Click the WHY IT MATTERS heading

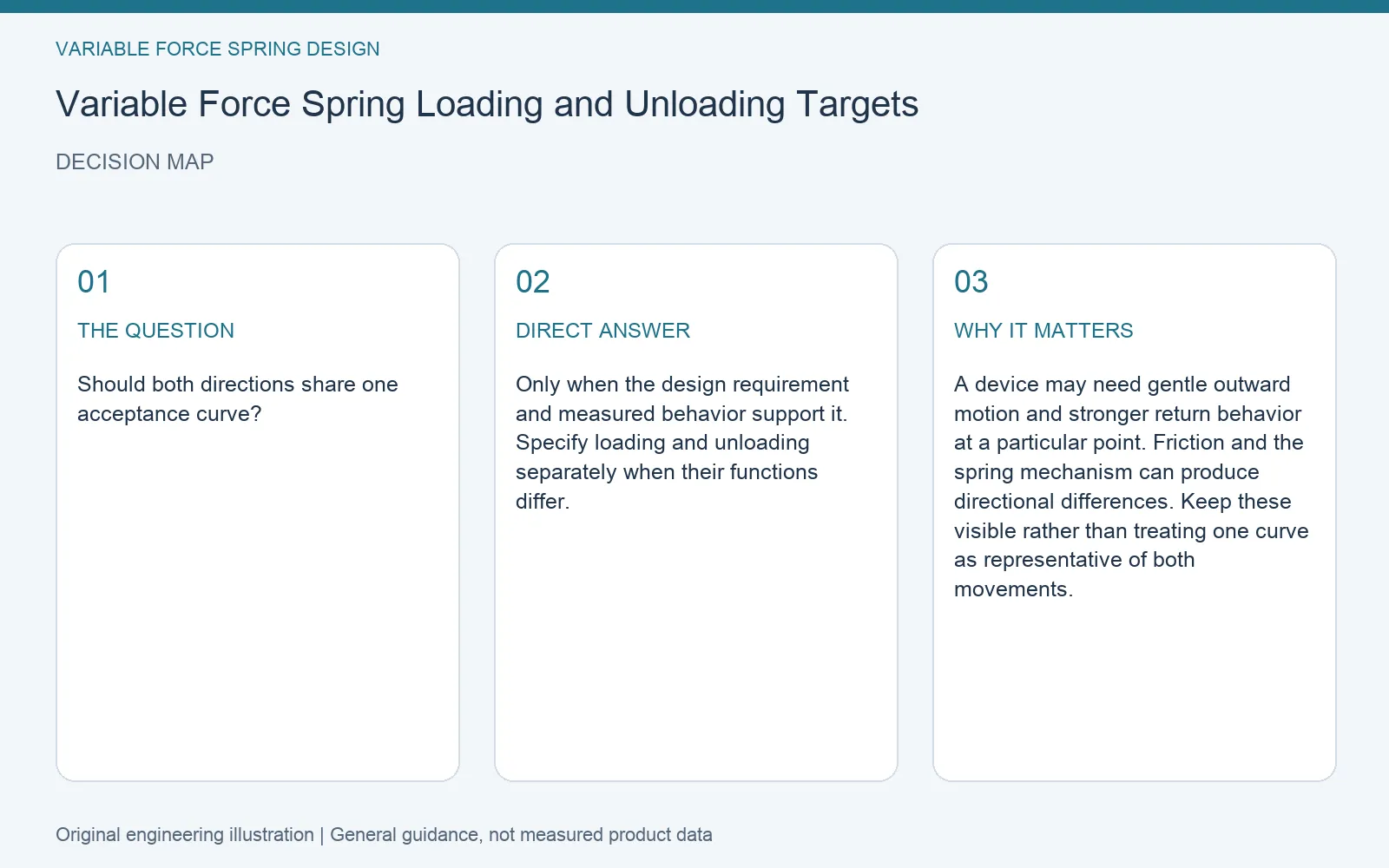tap(1043, 331)
